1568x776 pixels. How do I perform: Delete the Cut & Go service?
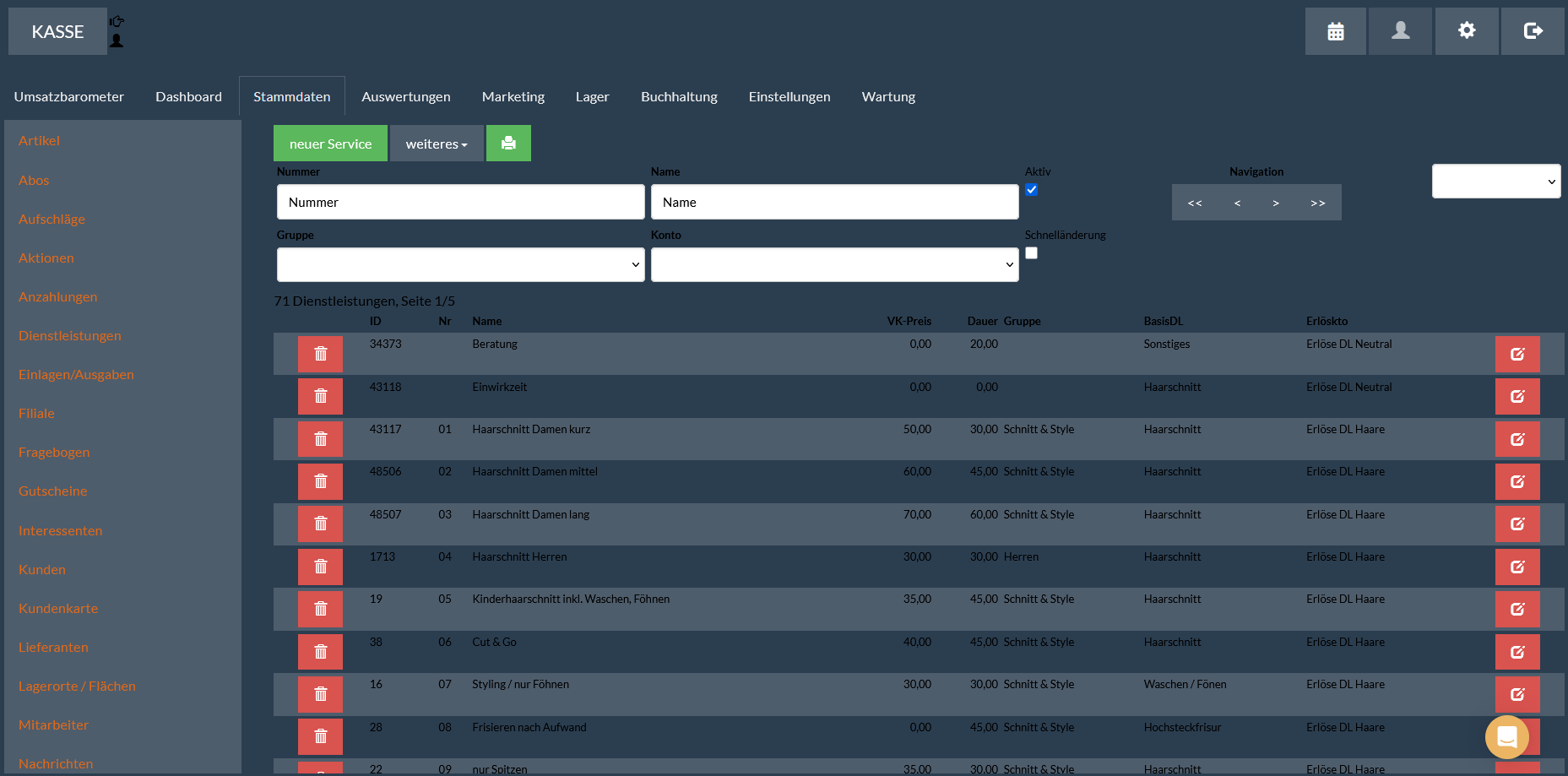click(x=320, y=652)
